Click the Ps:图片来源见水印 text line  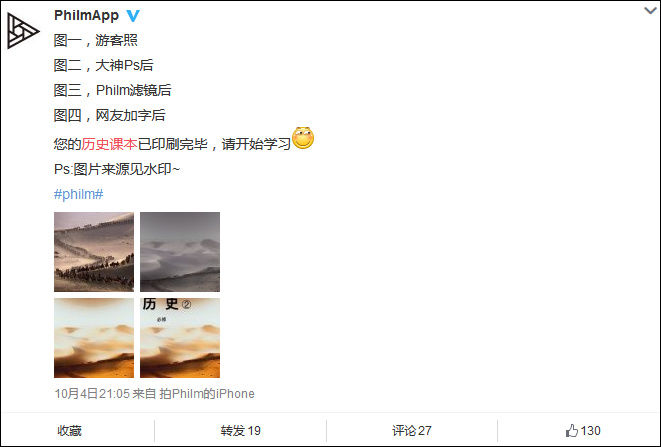(x=117, y=170)
